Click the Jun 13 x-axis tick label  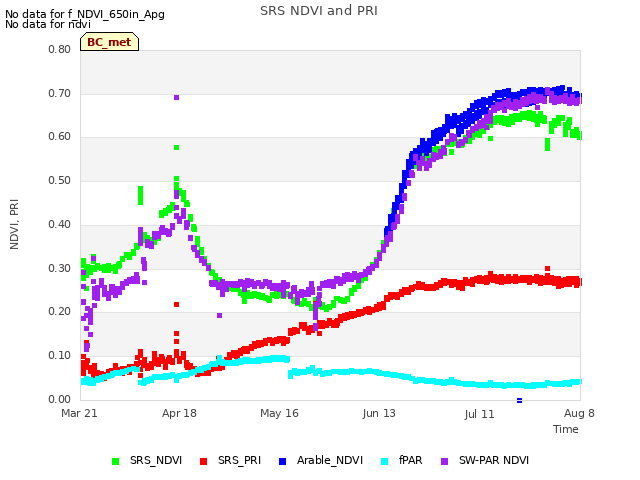pos(379,413)
